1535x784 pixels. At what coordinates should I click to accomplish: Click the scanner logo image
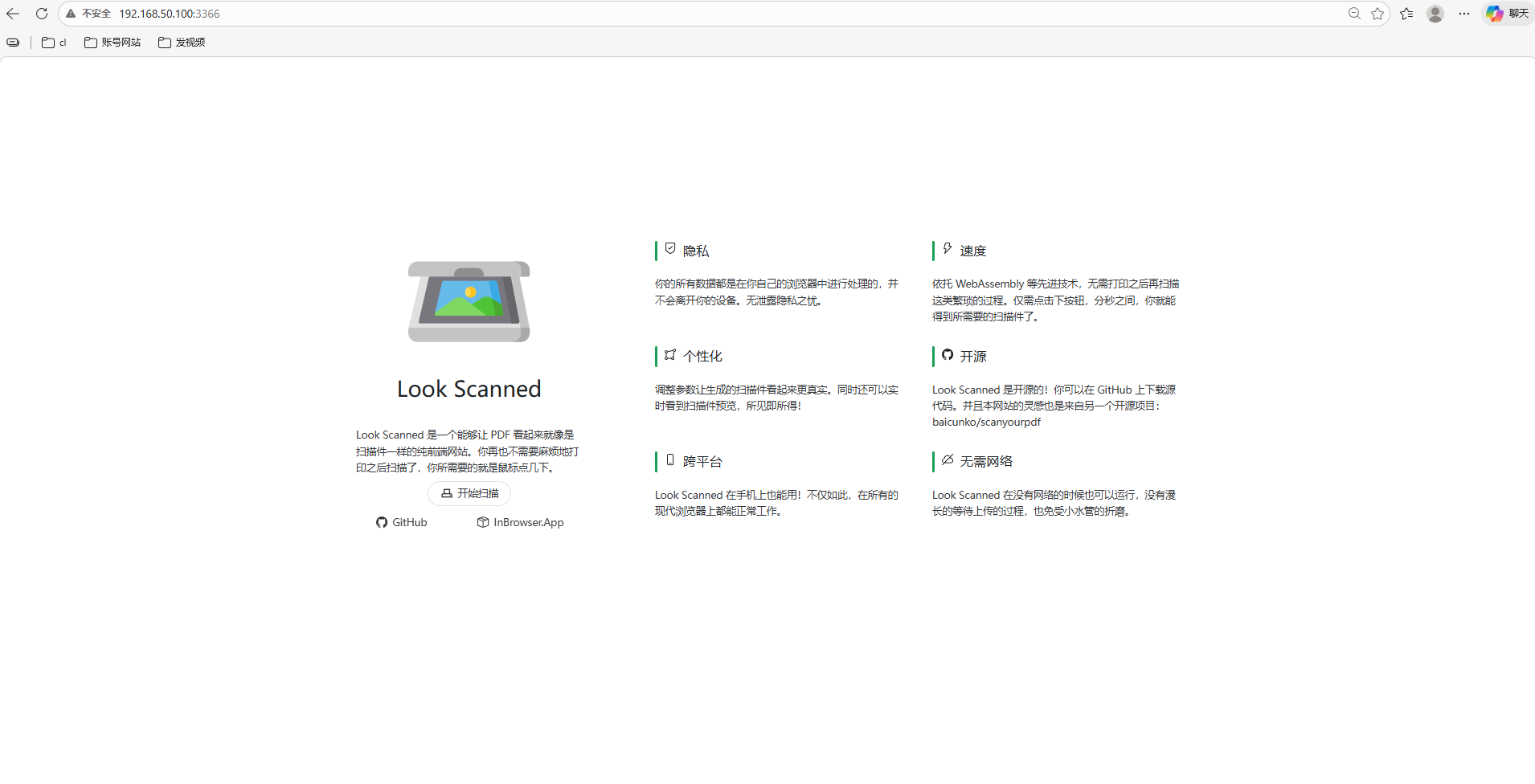(469, 301)
